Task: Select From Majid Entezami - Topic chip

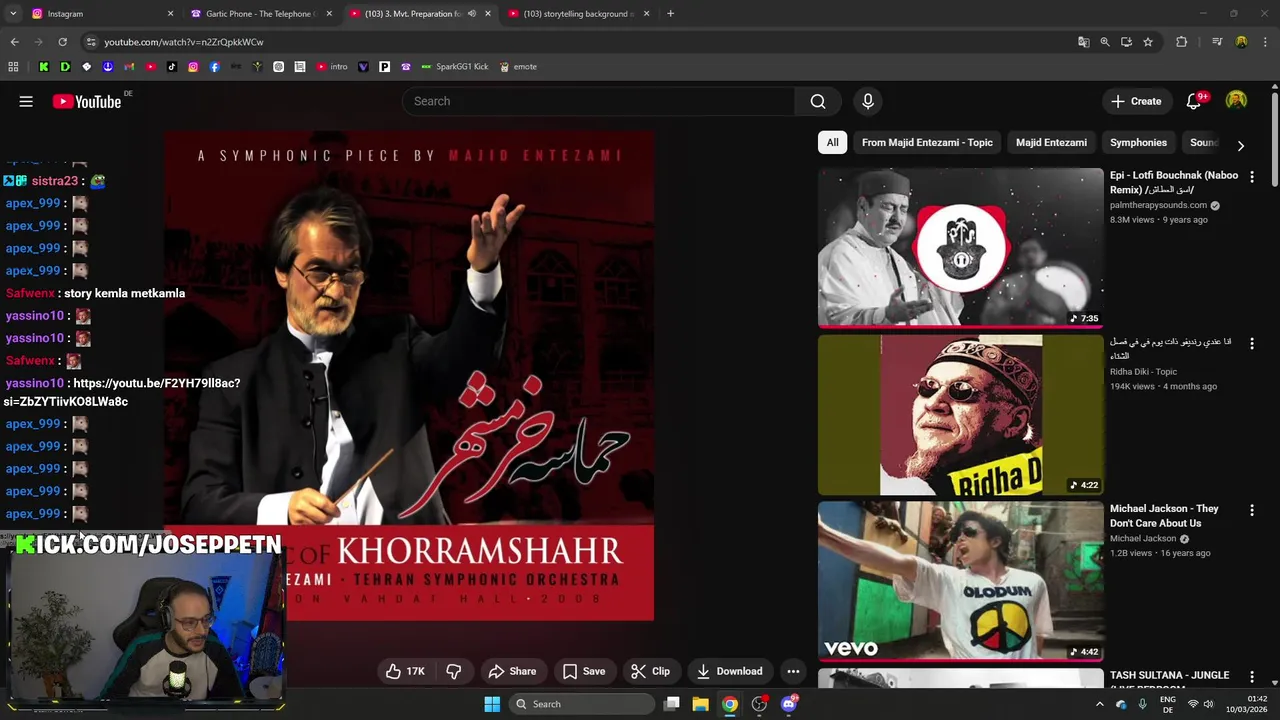Action: click(x=927, y=143)
